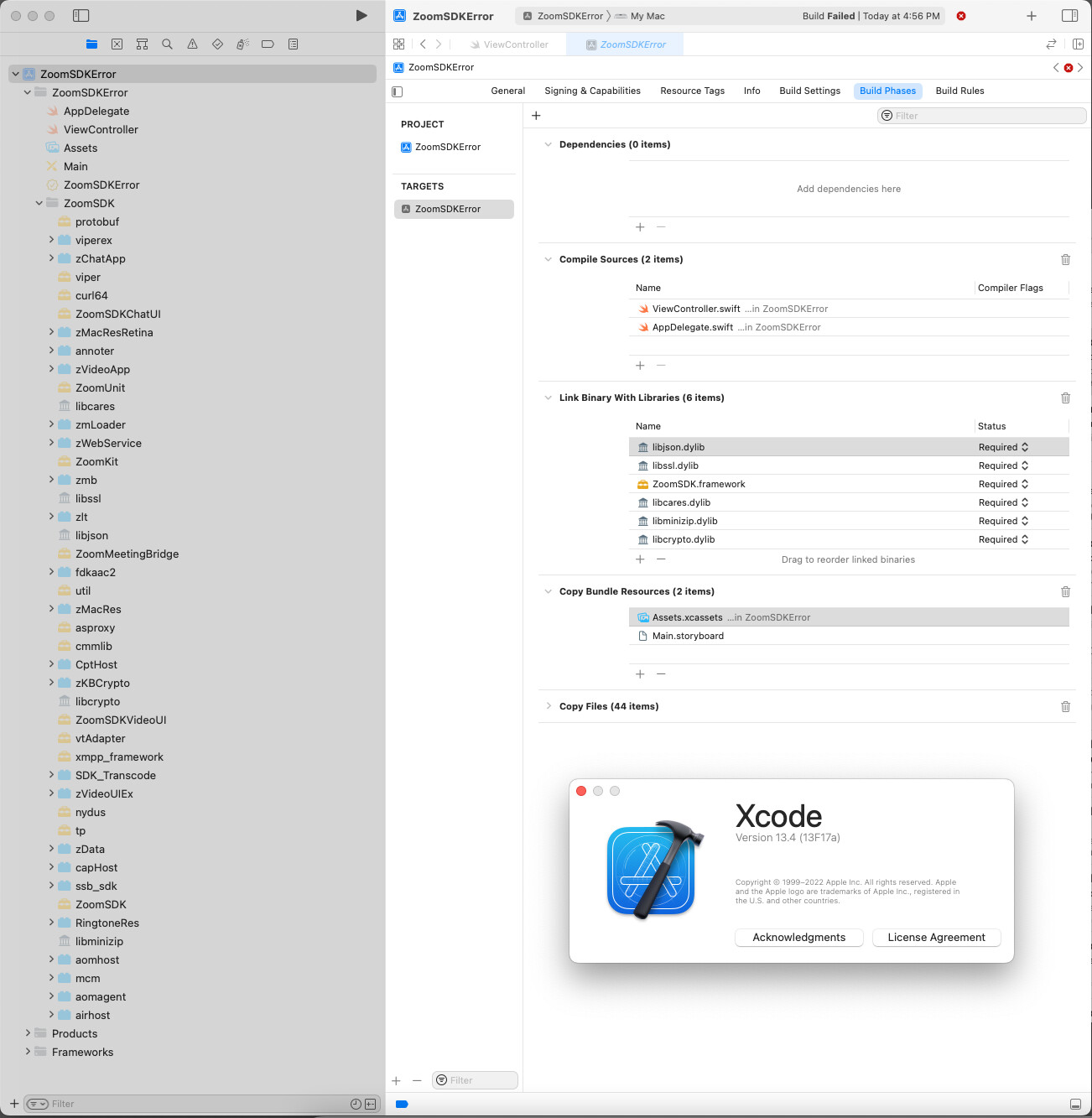Toggle the debug area at bottom right
The width and height of the screenshot is (1092, 1118).
(x=1075, y=1104)
